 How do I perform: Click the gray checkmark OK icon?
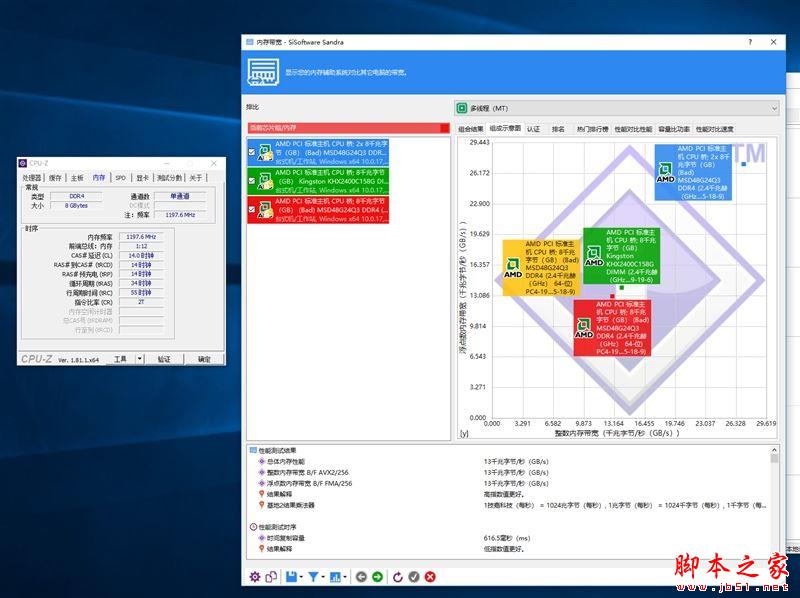(414, 577)
